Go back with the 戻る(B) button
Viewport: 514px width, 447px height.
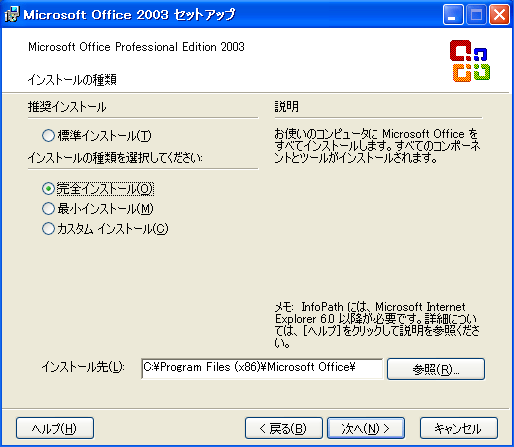284,428
